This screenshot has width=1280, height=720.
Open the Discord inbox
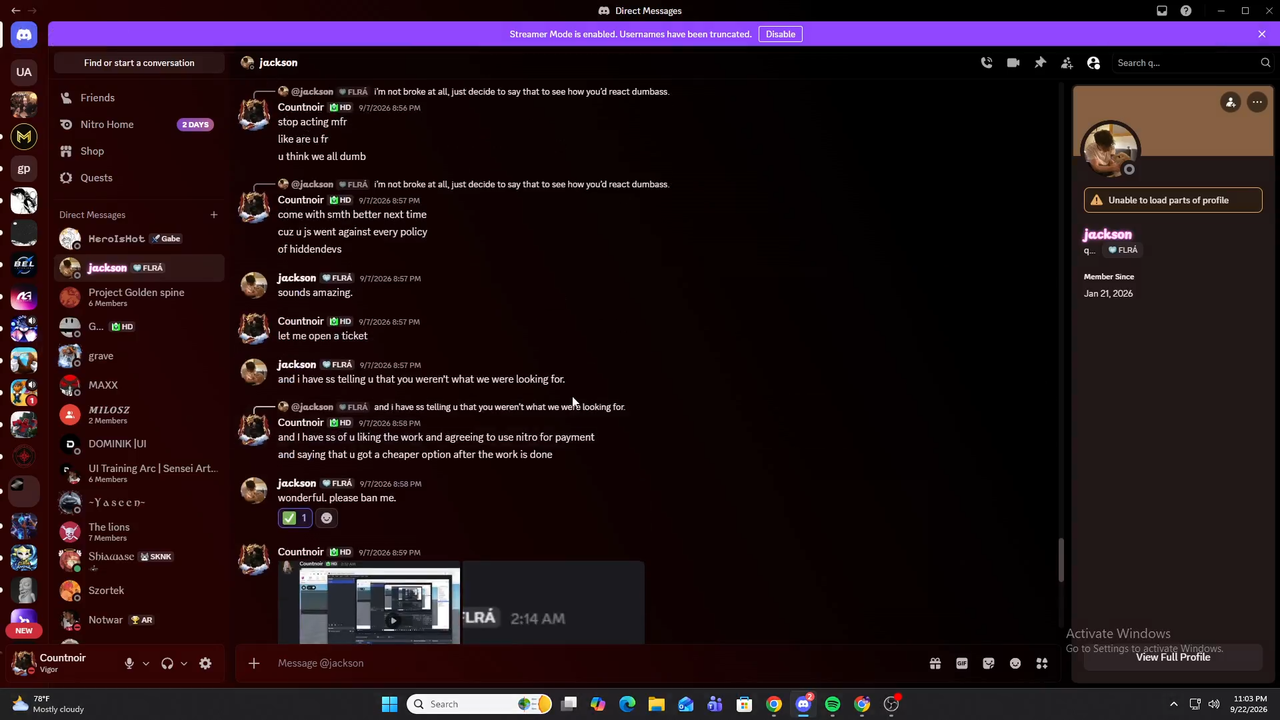1162,11
